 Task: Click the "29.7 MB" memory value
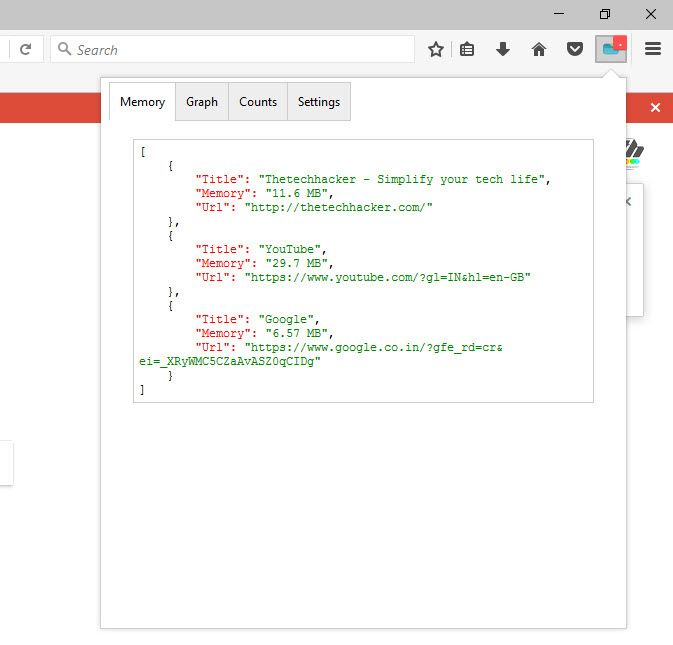(297, 263)
